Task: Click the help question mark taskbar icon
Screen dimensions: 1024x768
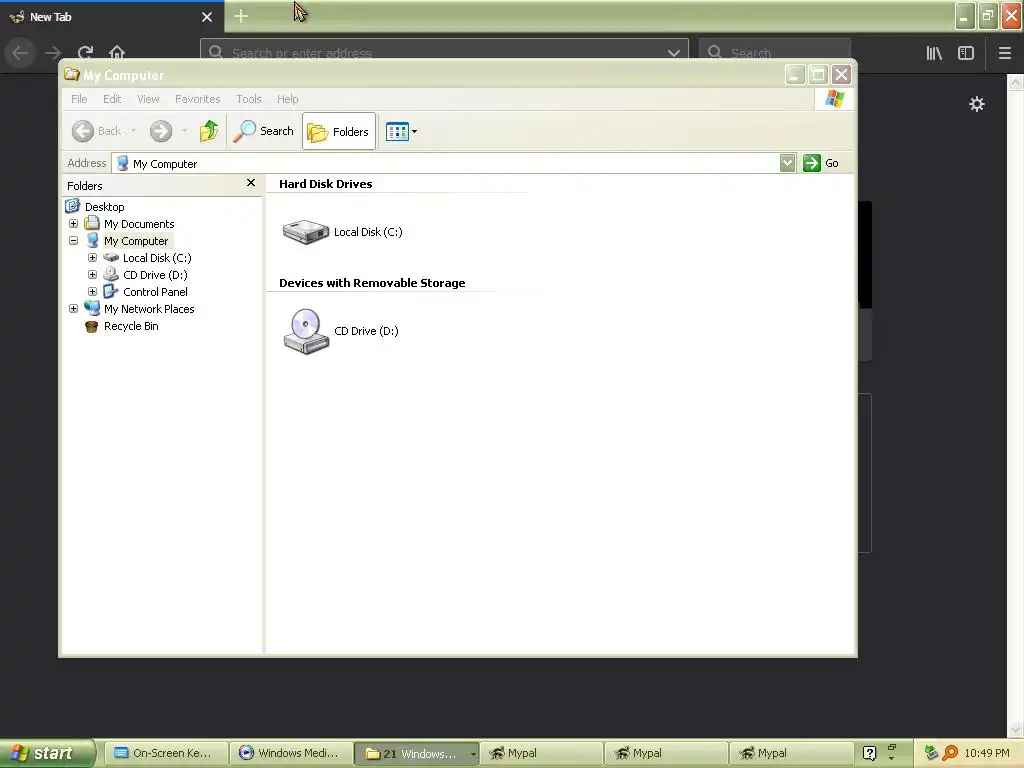Action: (869, 753)
